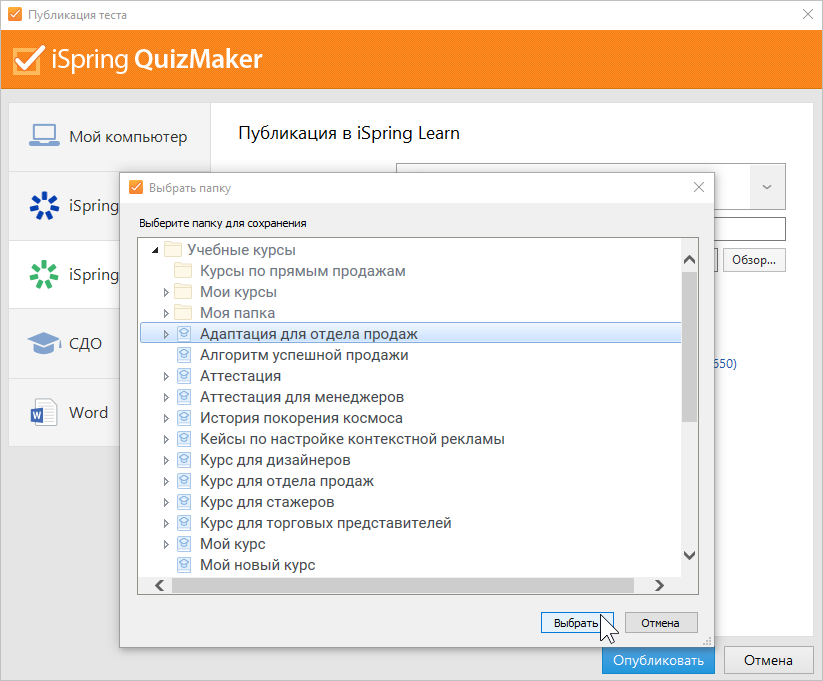Close the Выбрать папку dialog

699,187
